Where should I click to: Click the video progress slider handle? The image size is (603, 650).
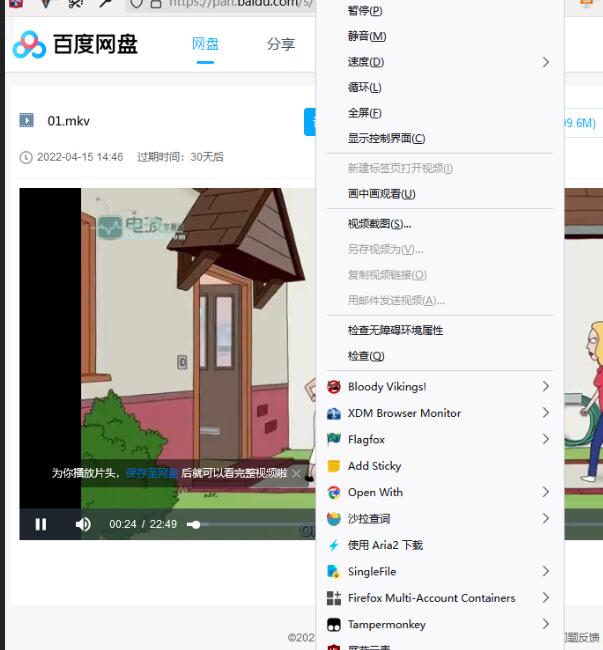195,524
